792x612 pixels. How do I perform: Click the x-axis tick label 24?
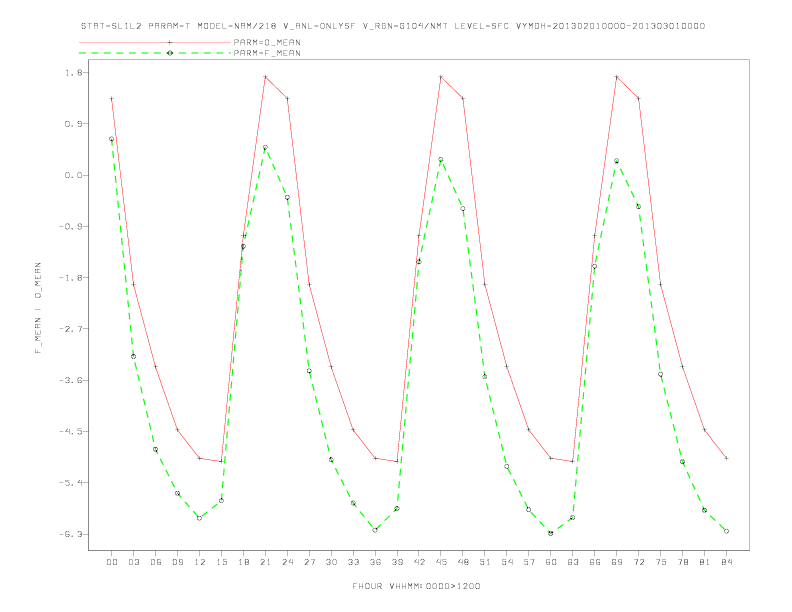pos(287,562)
